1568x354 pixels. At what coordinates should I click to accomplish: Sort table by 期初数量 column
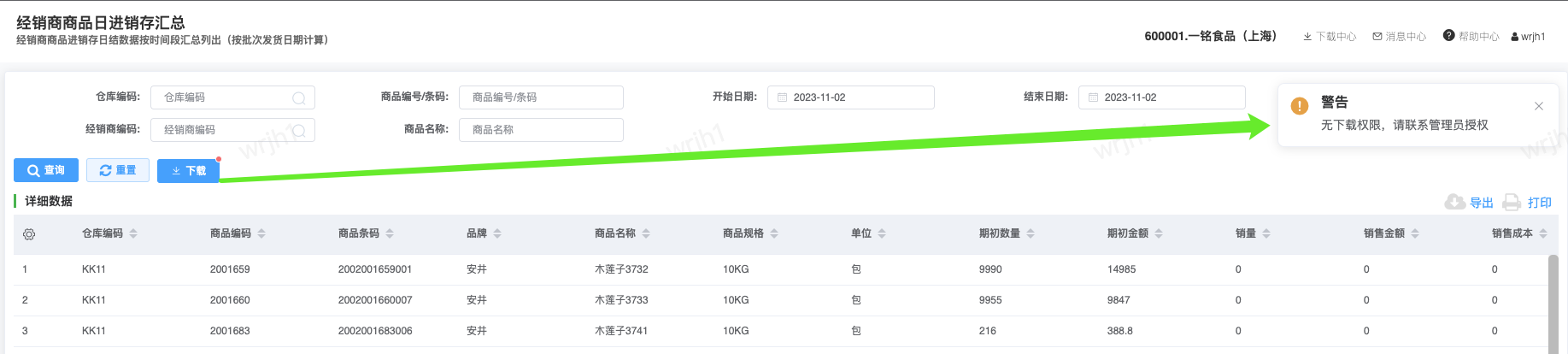pos(1031,233)
